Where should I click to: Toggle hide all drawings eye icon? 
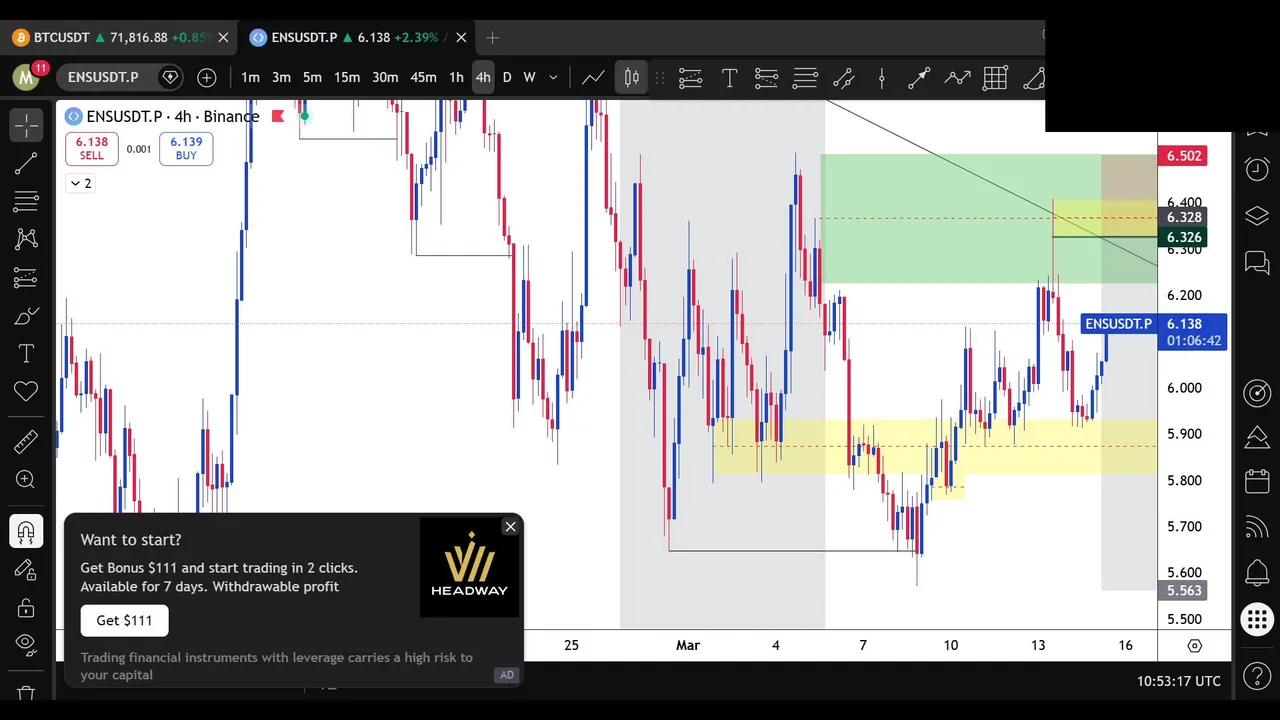point(26,643)
